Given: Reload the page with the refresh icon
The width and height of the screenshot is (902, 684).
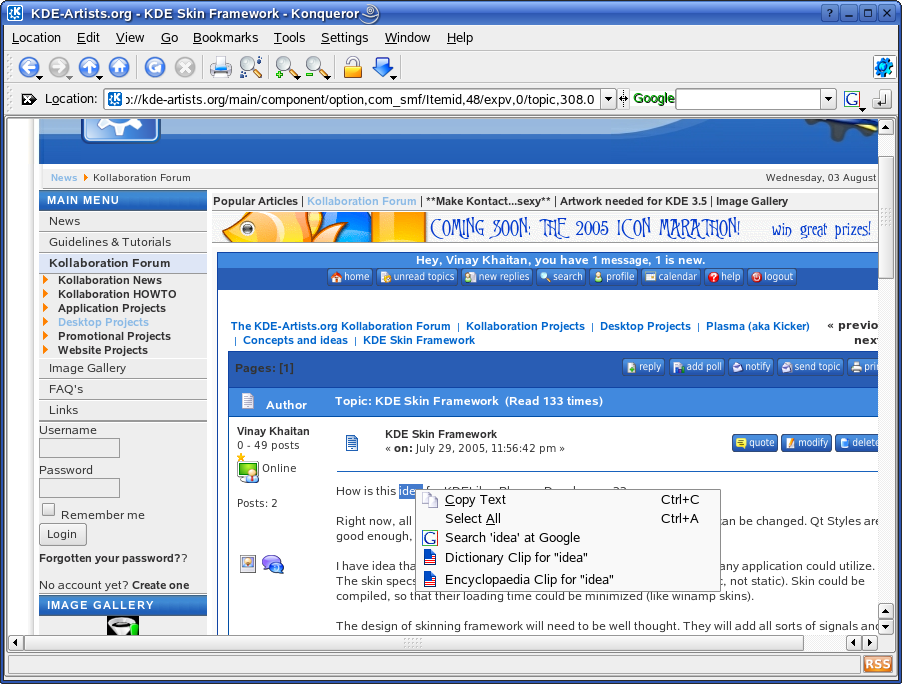Looking at the screenshot, I should (155, 67).
